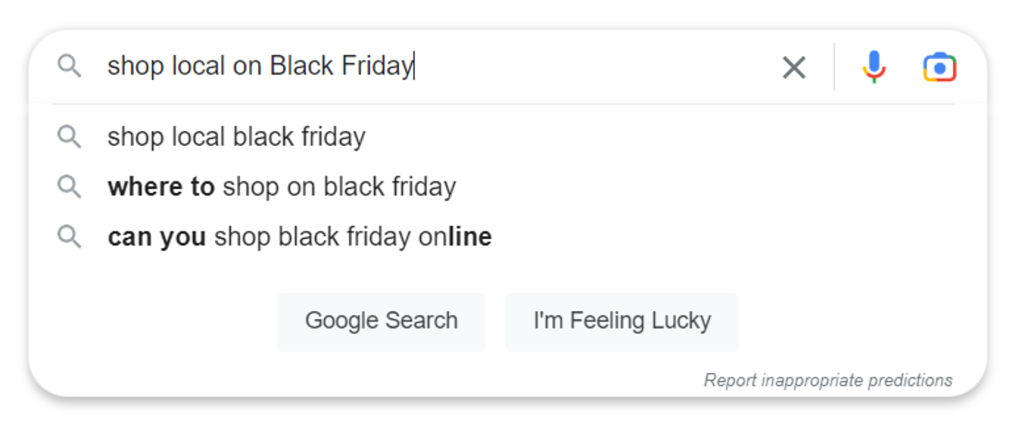Click the magnifier icon inside the search box
1022x432 pixels.
(69, 66)
